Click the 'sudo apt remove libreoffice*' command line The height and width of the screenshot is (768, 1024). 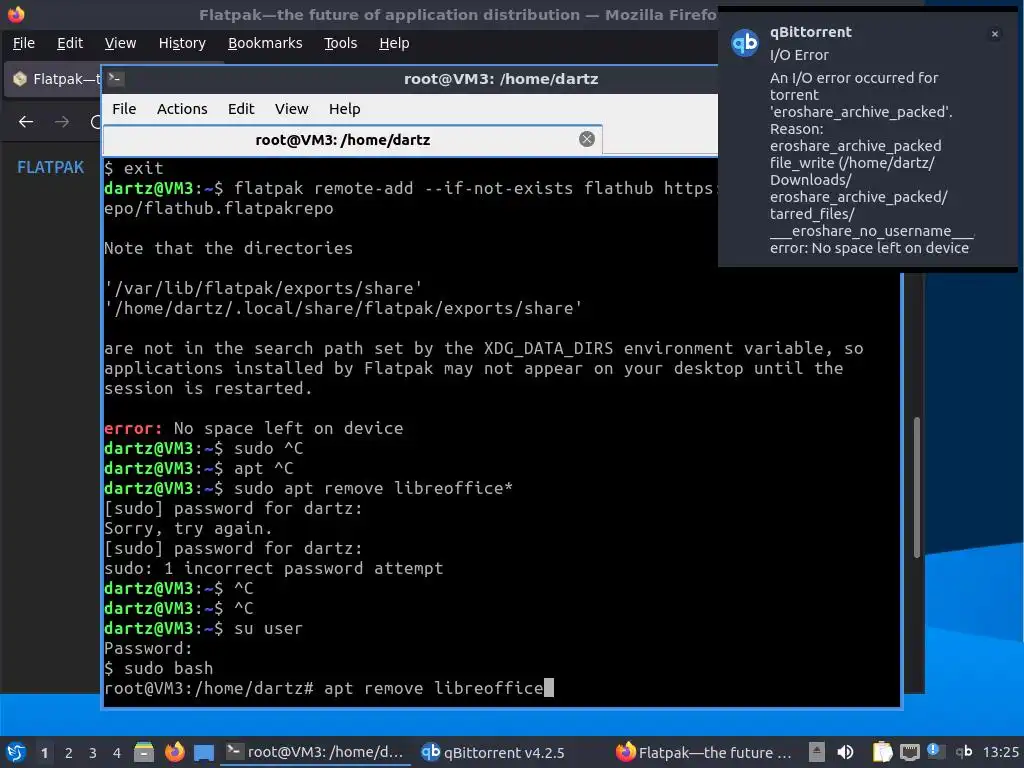coord(308,488)
